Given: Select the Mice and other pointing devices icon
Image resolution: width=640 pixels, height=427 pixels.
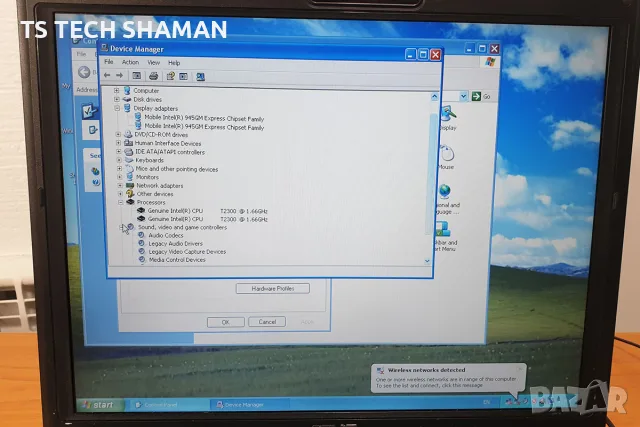Looking at the screenshot, I should point(129,169).
